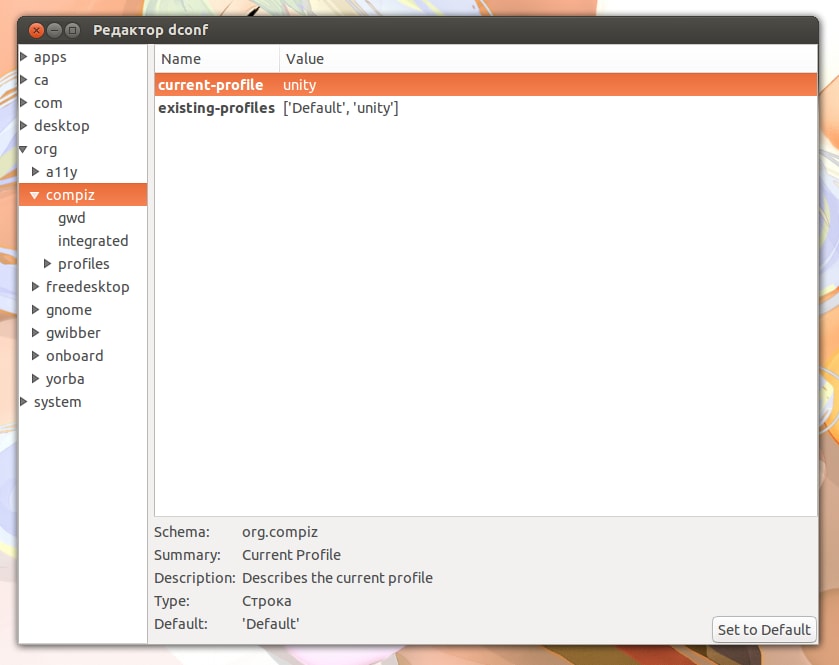The width and height of the screenshot is (839, 665).
Task: Select the current-profile key name
Action: (x=210, y=85)
